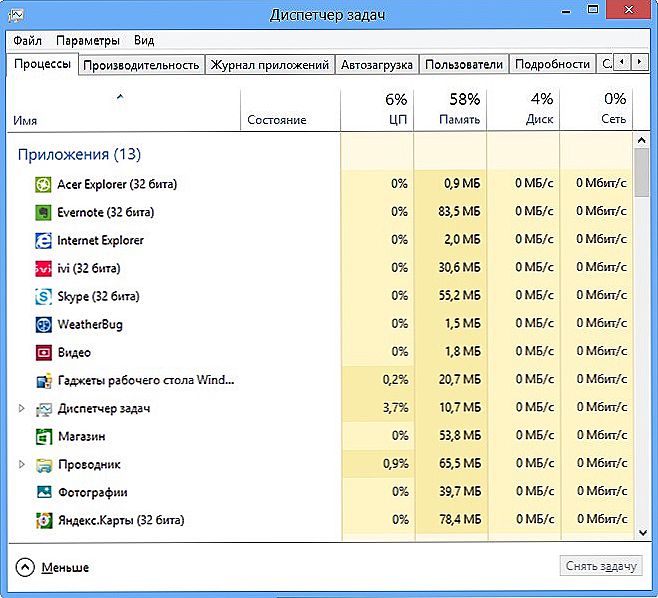
Task: Open the Подробности tab
Action: click(552, 65)
